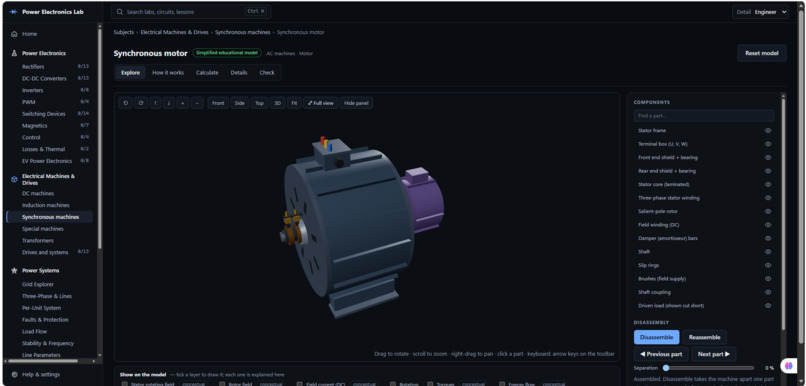Screen dimensions: 806x386
Task: Click the Power Electronics Lab logo icon
Action: (14, 12)
